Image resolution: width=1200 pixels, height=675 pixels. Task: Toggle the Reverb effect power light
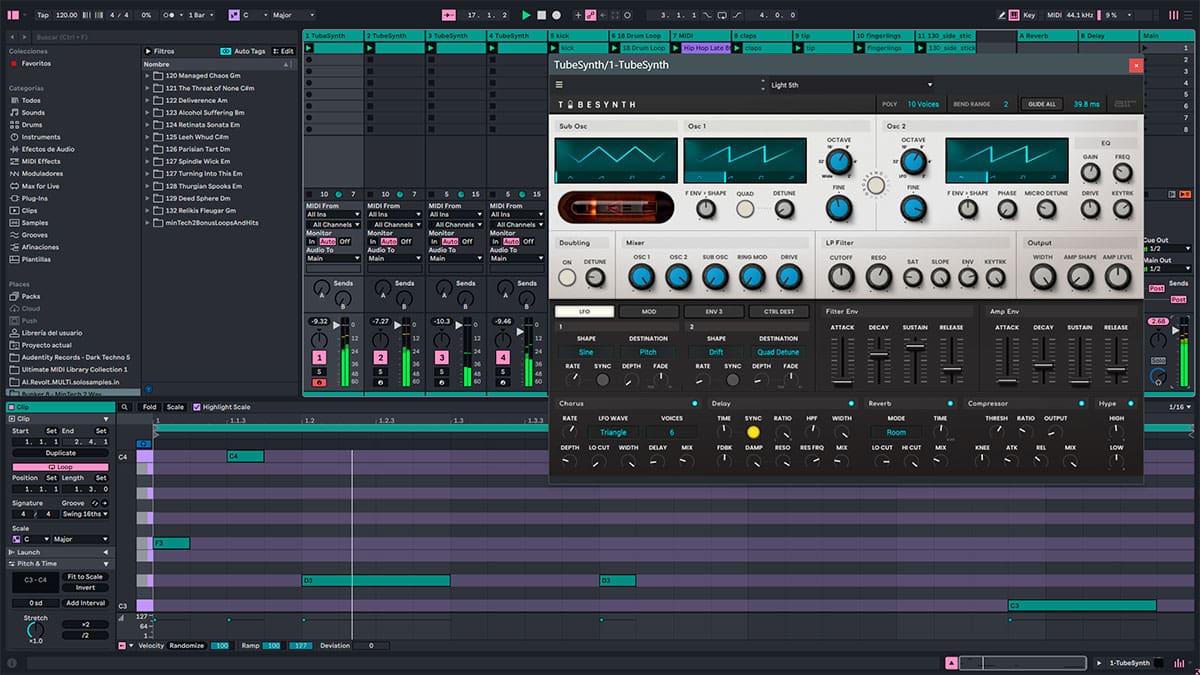click(x=952, y=404)
